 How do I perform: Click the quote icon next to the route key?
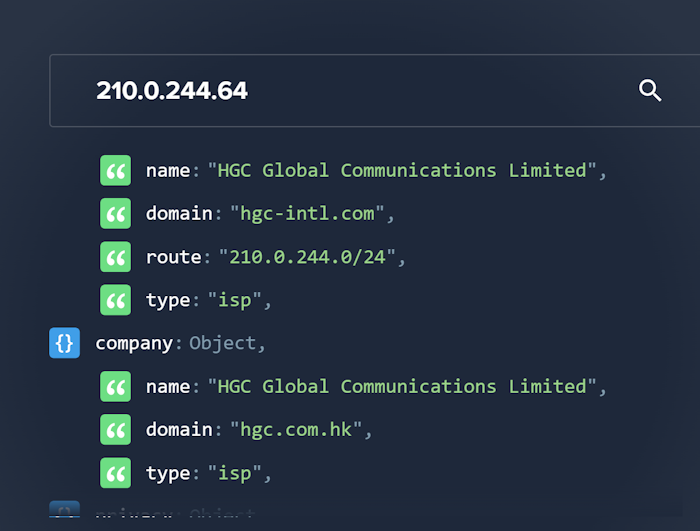click(x=116, y=257)
